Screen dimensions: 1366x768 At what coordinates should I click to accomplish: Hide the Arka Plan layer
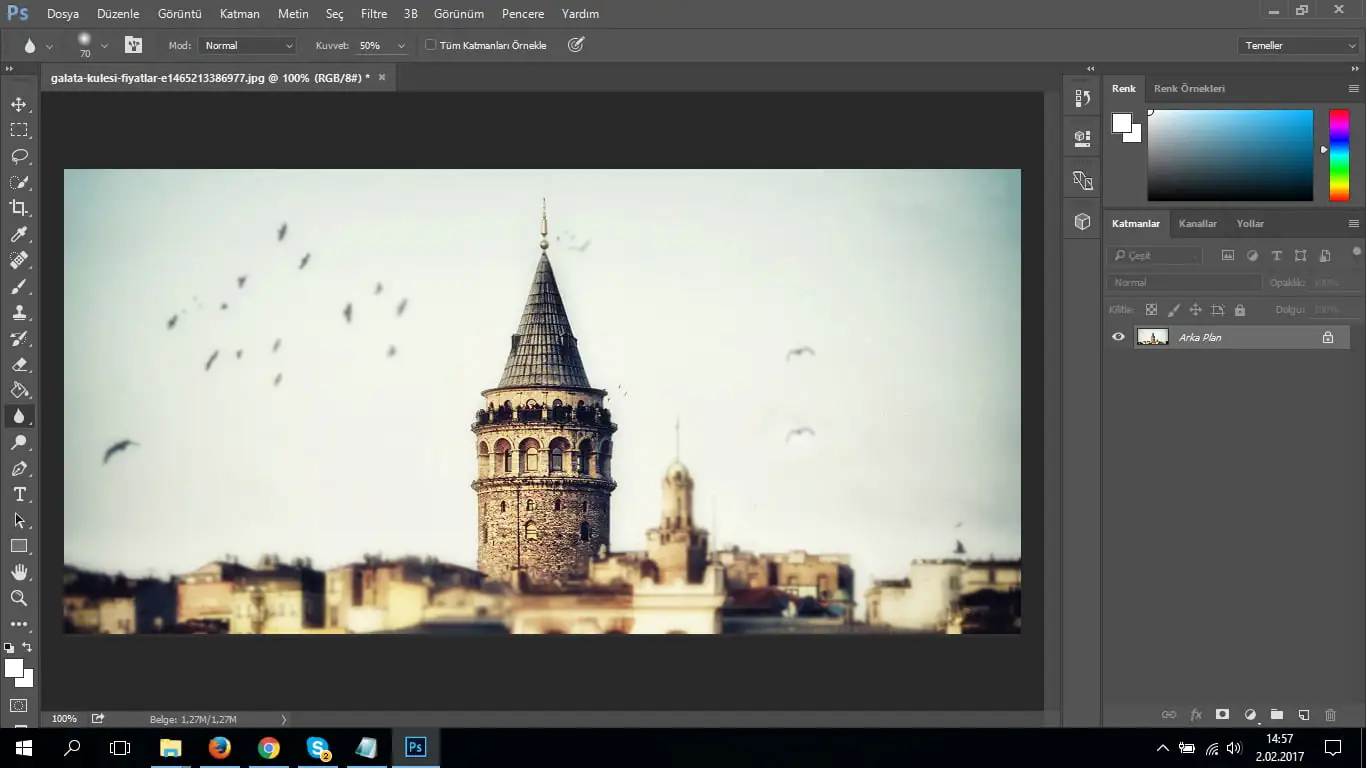click(x=1118, y=336)
